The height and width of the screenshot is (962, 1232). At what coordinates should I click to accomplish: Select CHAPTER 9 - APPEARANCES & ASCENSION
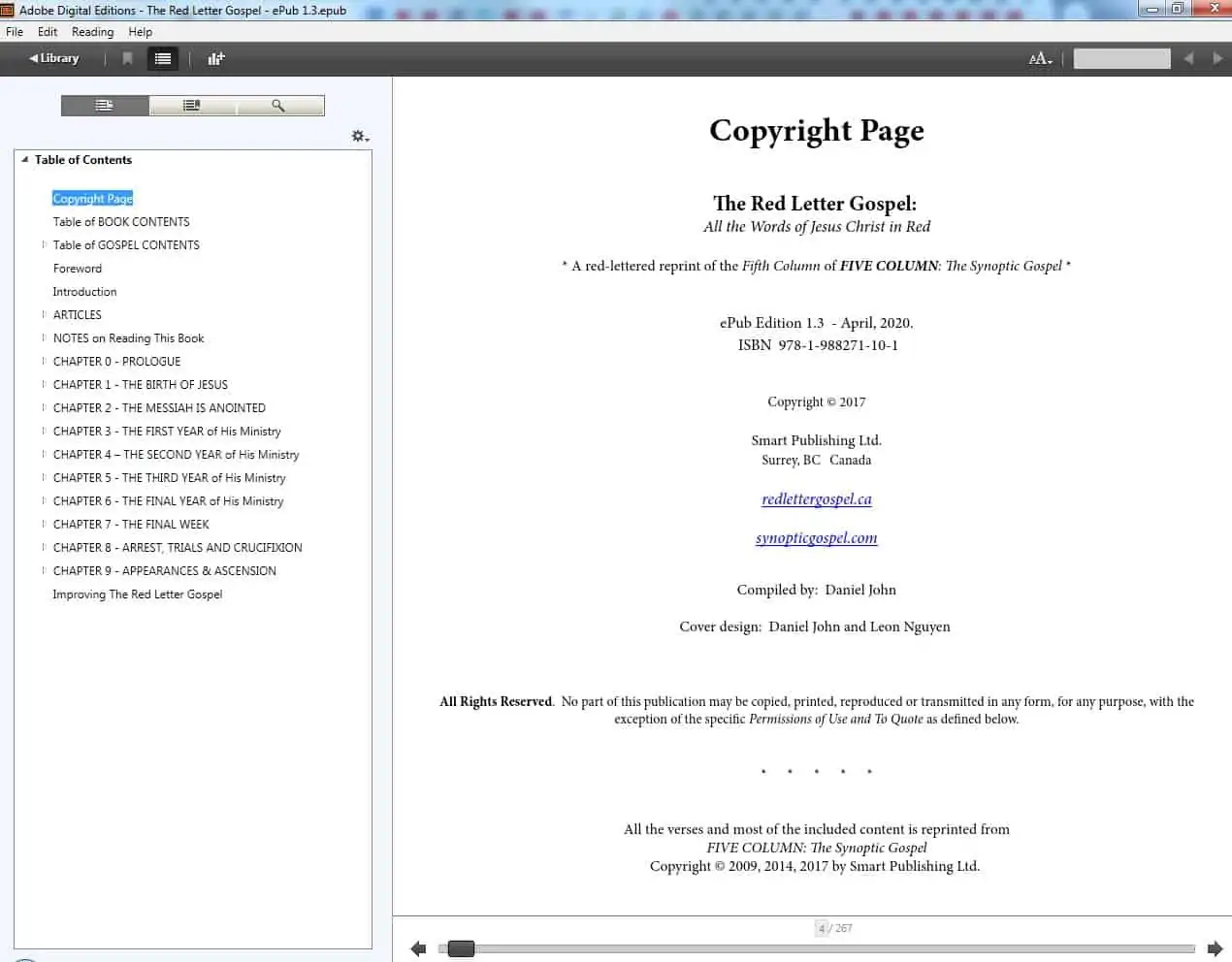tap(165, 571)
